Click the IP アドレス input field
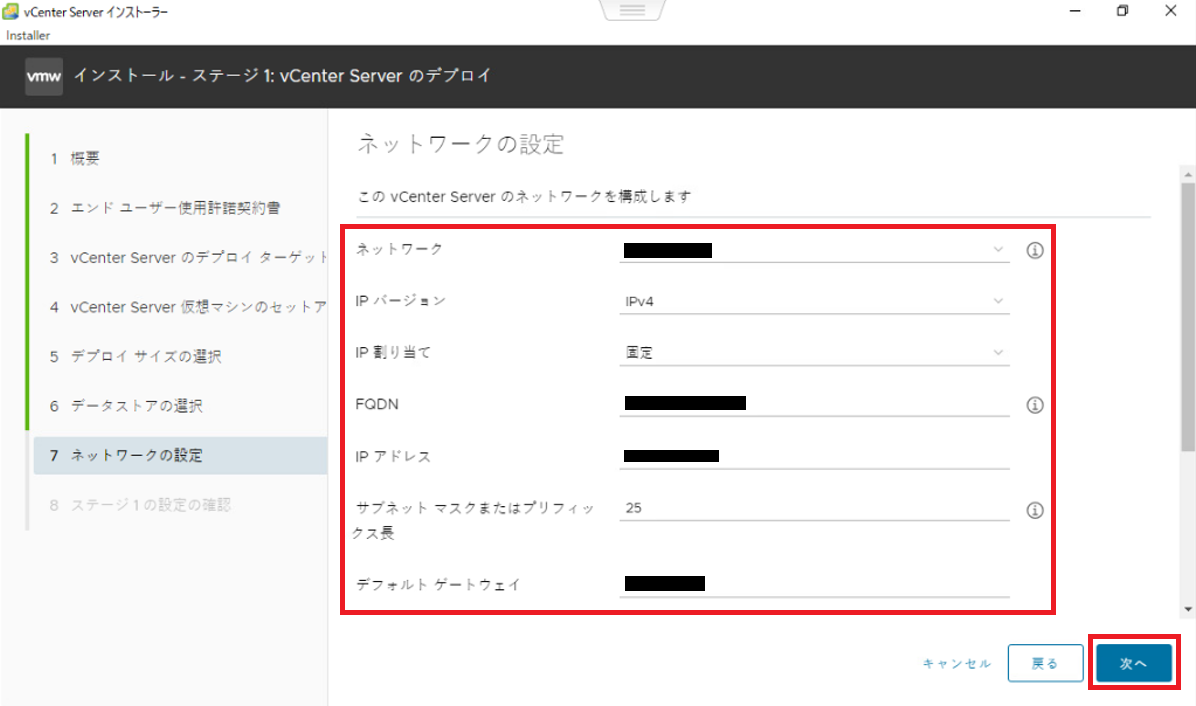This screenshot has height=706, width=1196. pyautogui.click(x=814, y=456)
